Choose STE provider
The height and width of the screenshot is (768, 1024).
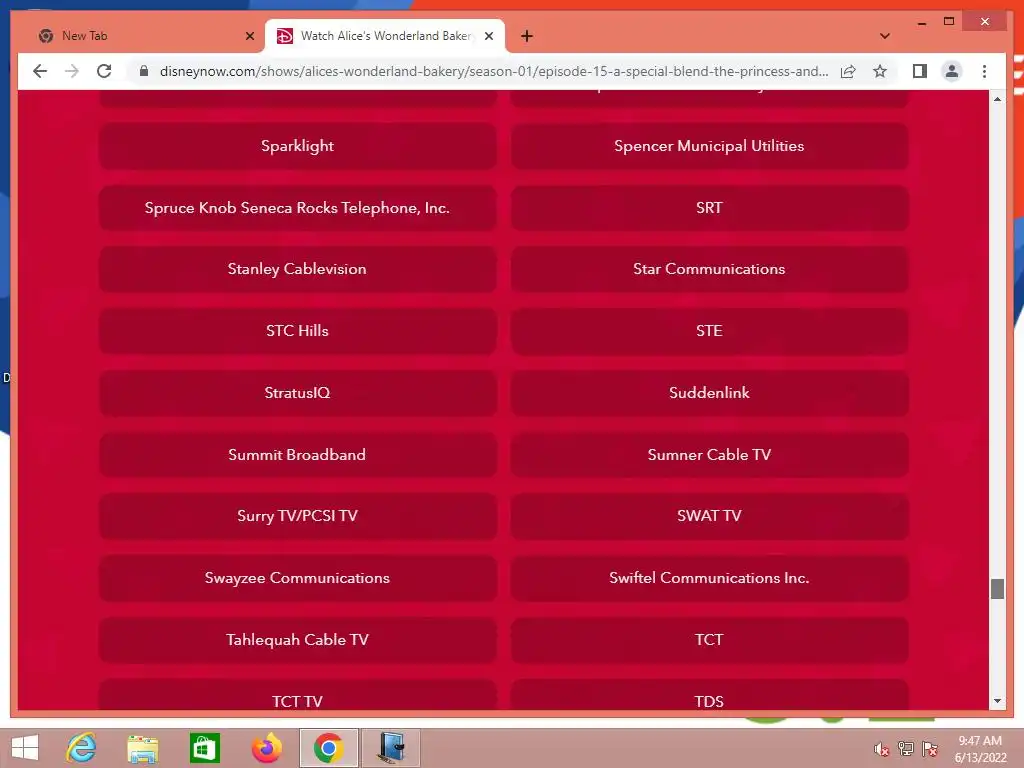click(x=709, y=330)
